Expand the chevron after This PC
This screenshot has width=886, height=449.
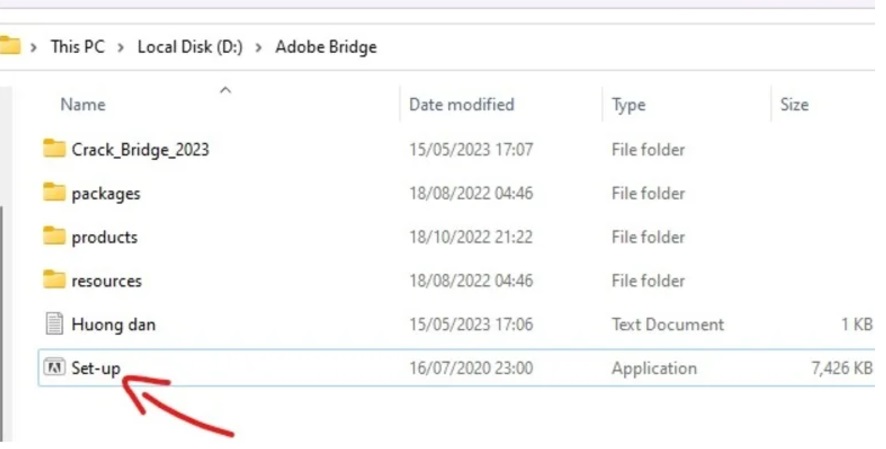click(120, 47)
